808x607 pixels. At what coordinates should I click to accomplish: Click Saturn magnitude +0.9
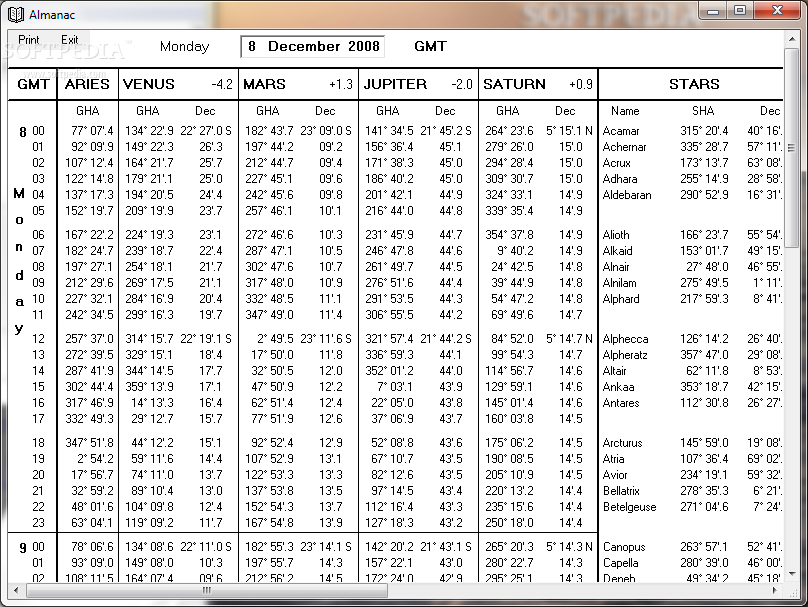[x=581, y=85]
